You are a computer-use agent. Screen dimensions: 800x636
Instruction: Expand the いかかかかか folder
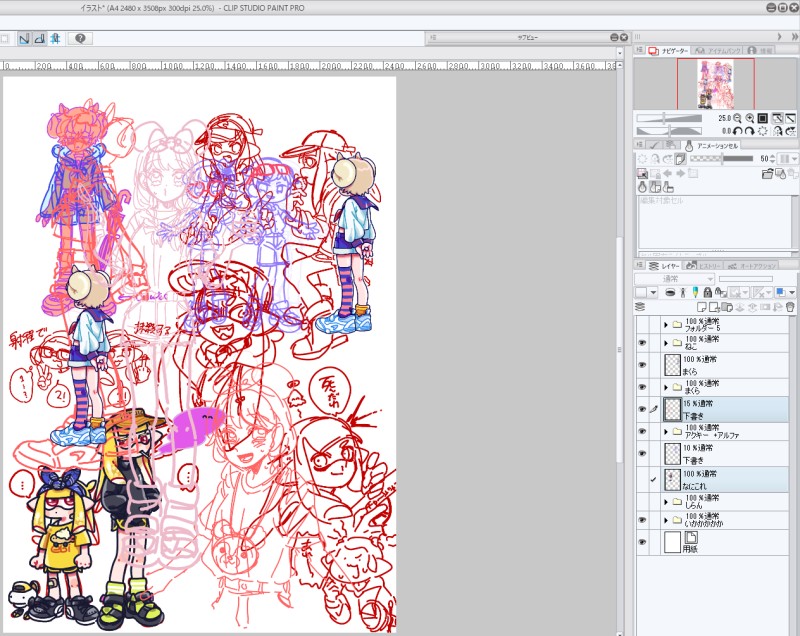point(666,520)
